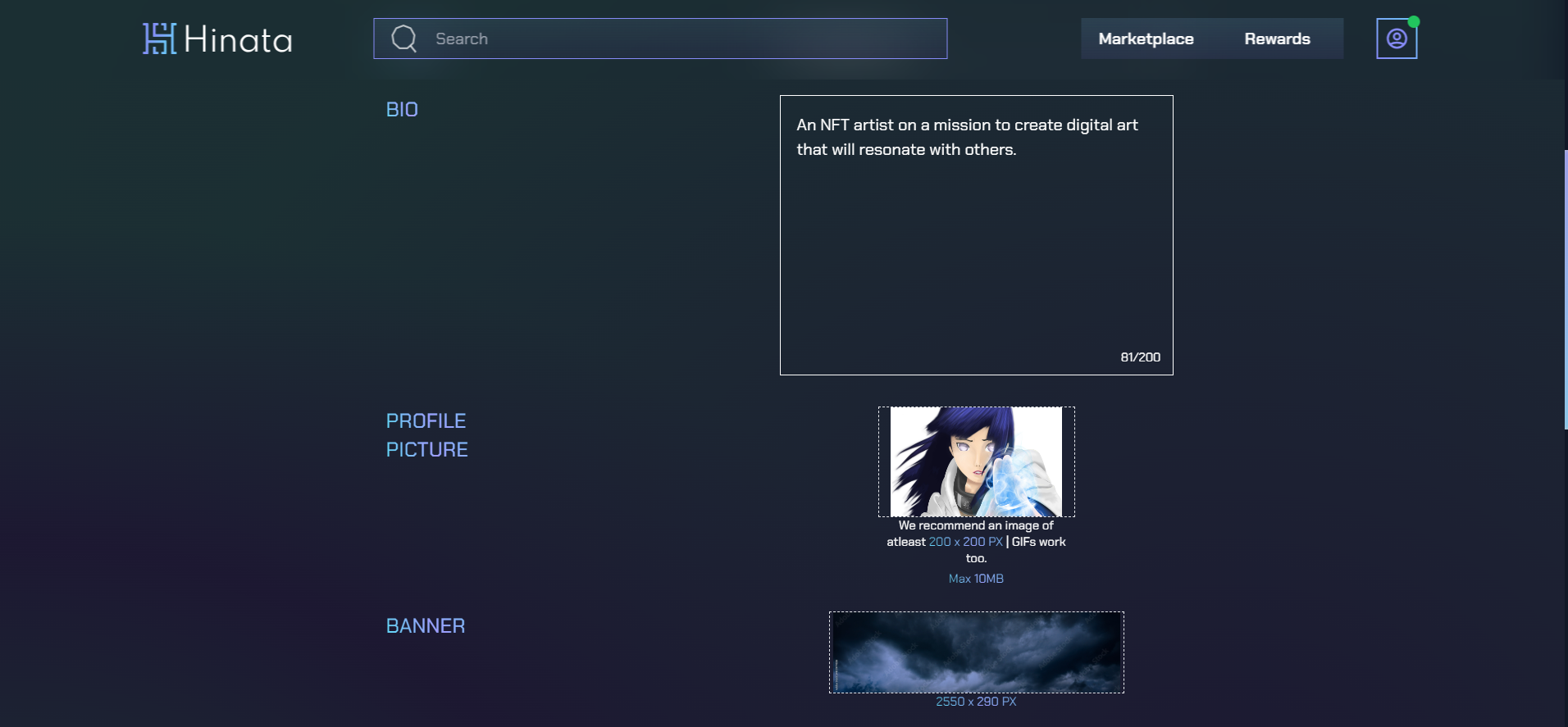The image size is (1568, 727).
Task: Change the profile picture image
Action: 976,461
